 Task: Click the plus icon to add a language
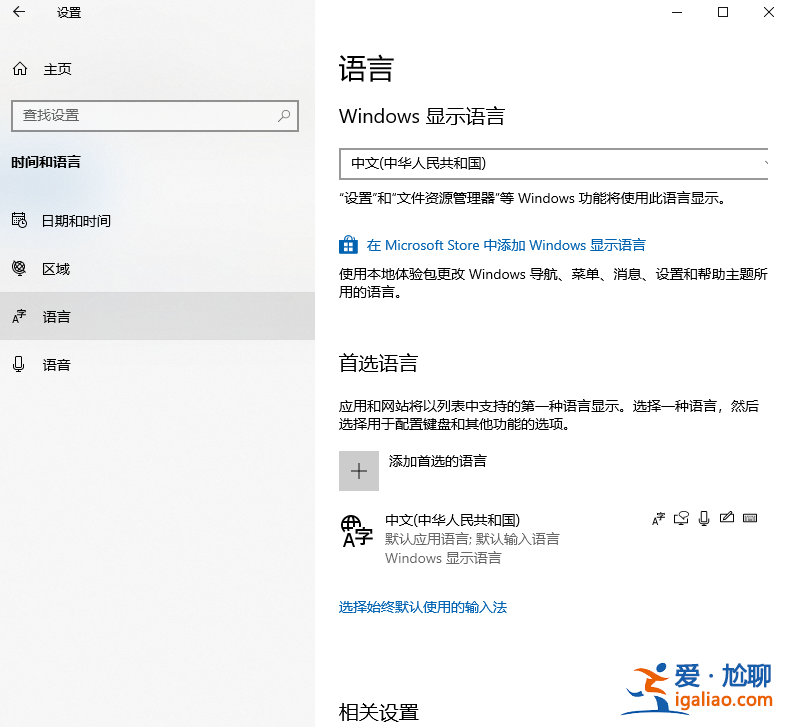pos(359,471)
